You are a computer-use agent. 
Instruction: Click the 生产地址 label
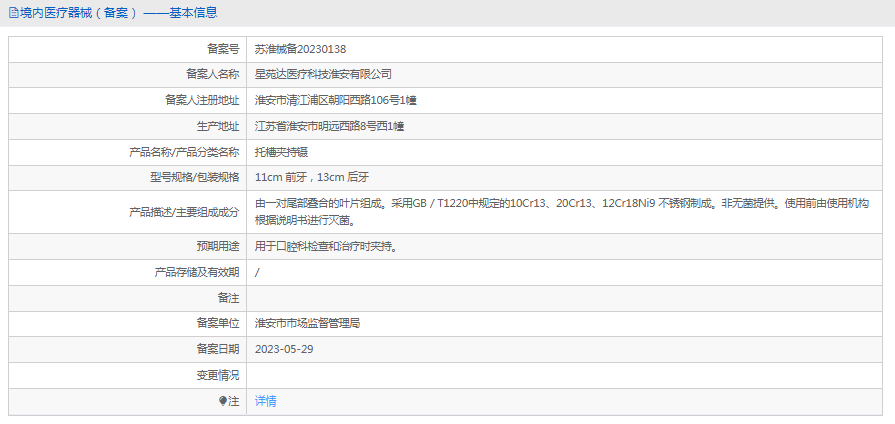(x=218, y=126)
